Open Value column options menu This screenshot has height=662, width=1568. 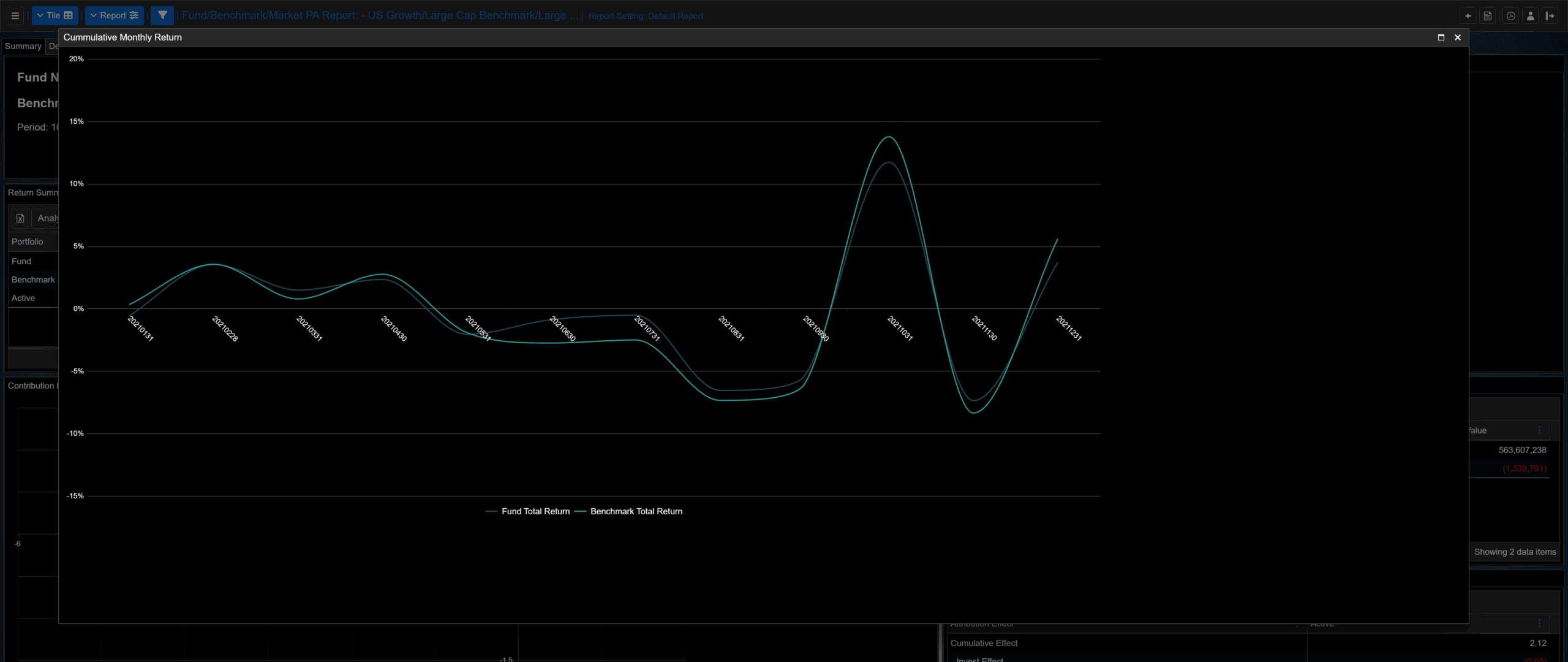click(1539, 430)
